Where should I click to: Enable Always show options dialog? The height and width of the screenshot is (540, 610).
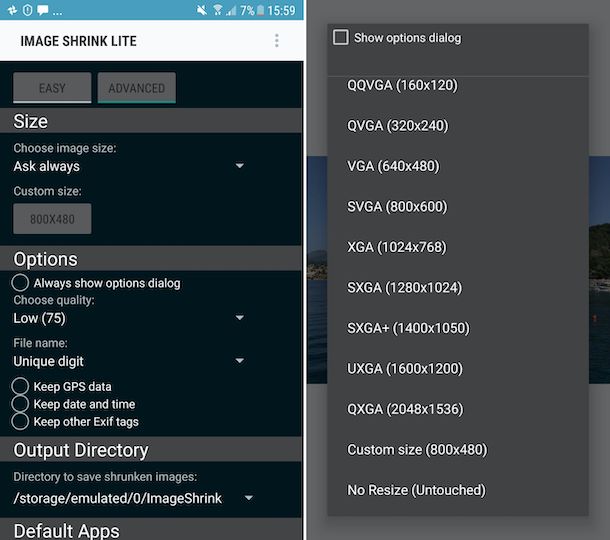coord(96,283)
